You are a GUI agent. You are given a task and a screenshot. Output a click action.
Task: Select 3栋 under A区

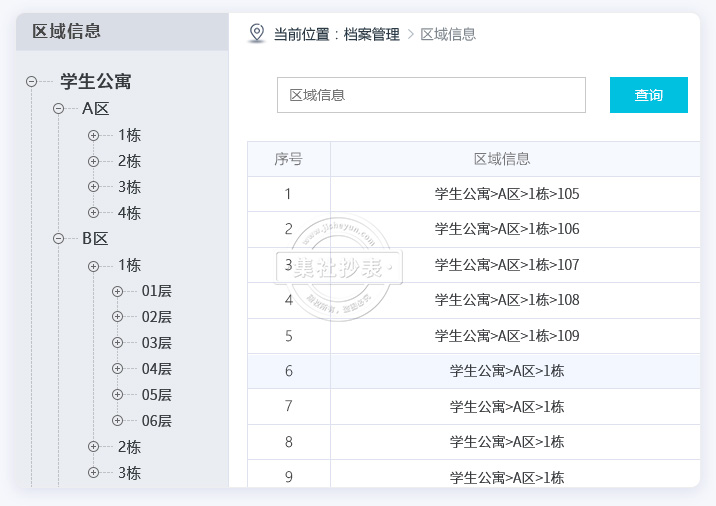tap(129, 187)
